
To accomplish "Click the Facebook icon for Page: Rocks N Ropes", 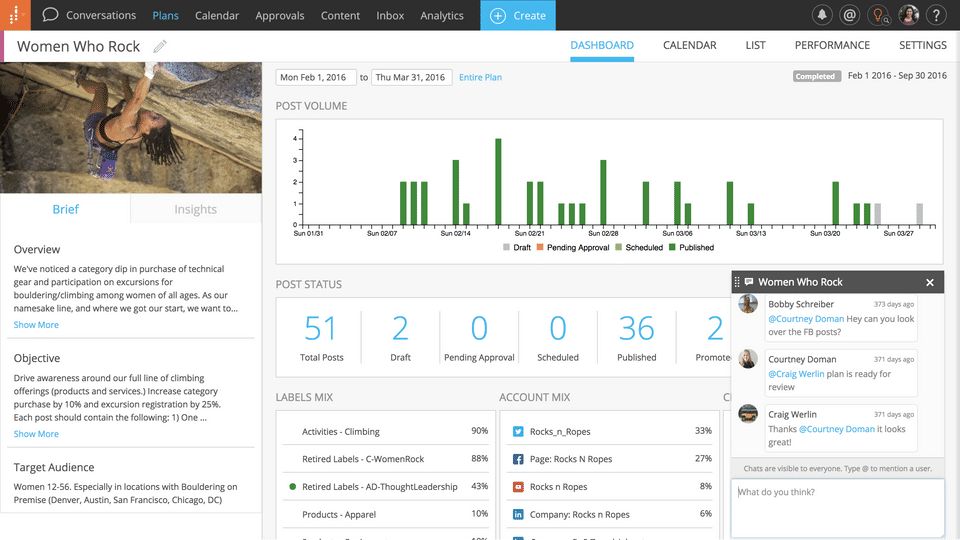I will click(518, 459).
